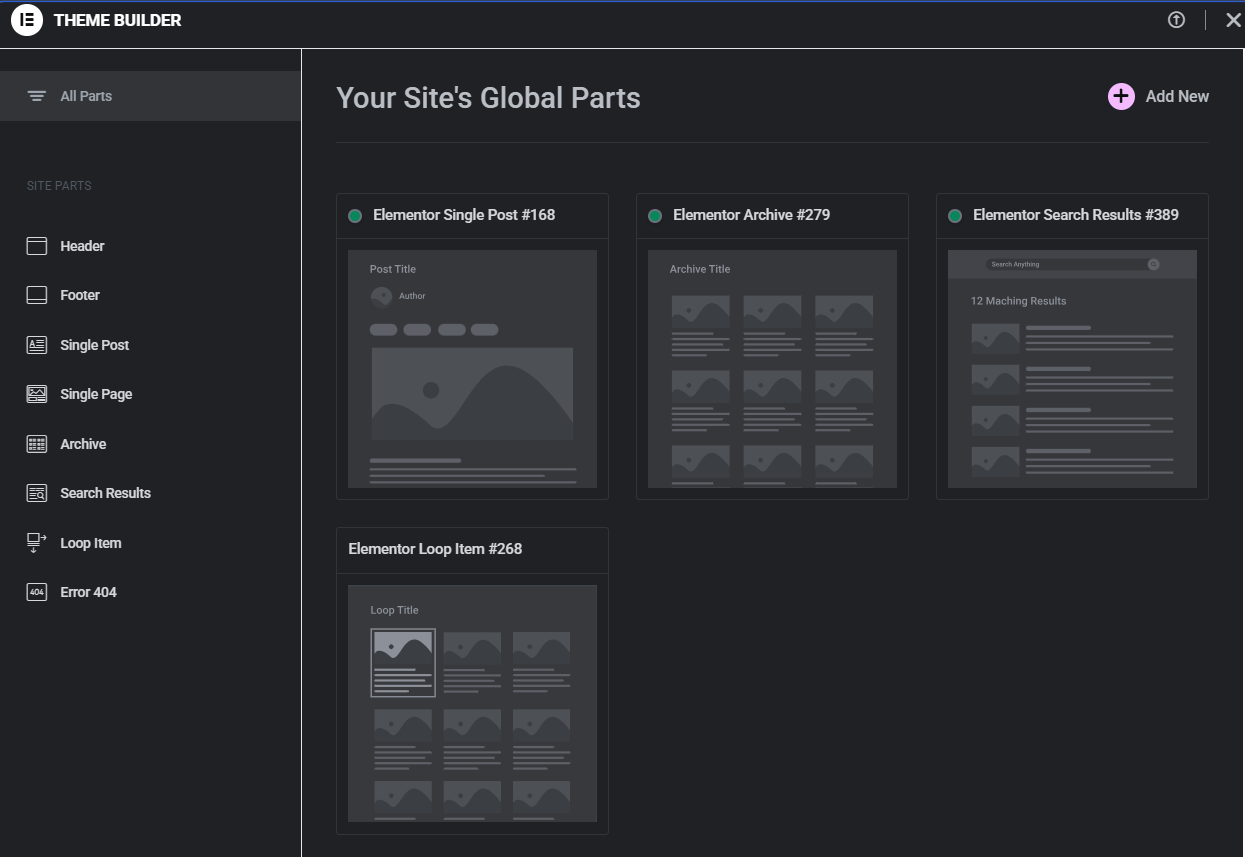Open Elementor Loop Item #268 title
This screenshot has width=1245, height=857.
435,549
